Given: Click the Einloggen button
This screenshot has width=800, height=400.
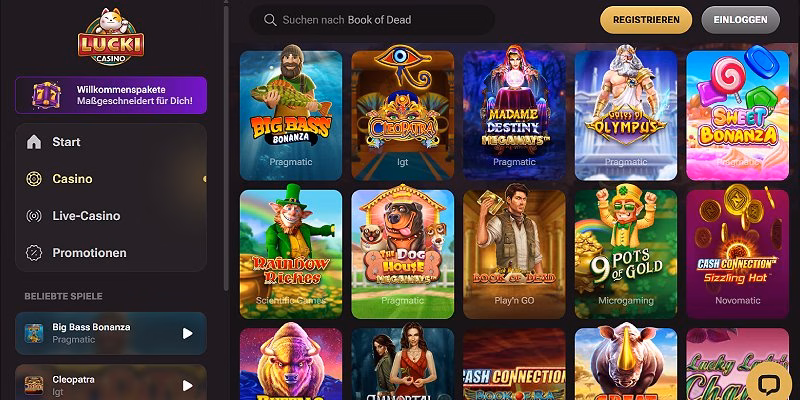Looking at the screenshot, I should (740, 20).
